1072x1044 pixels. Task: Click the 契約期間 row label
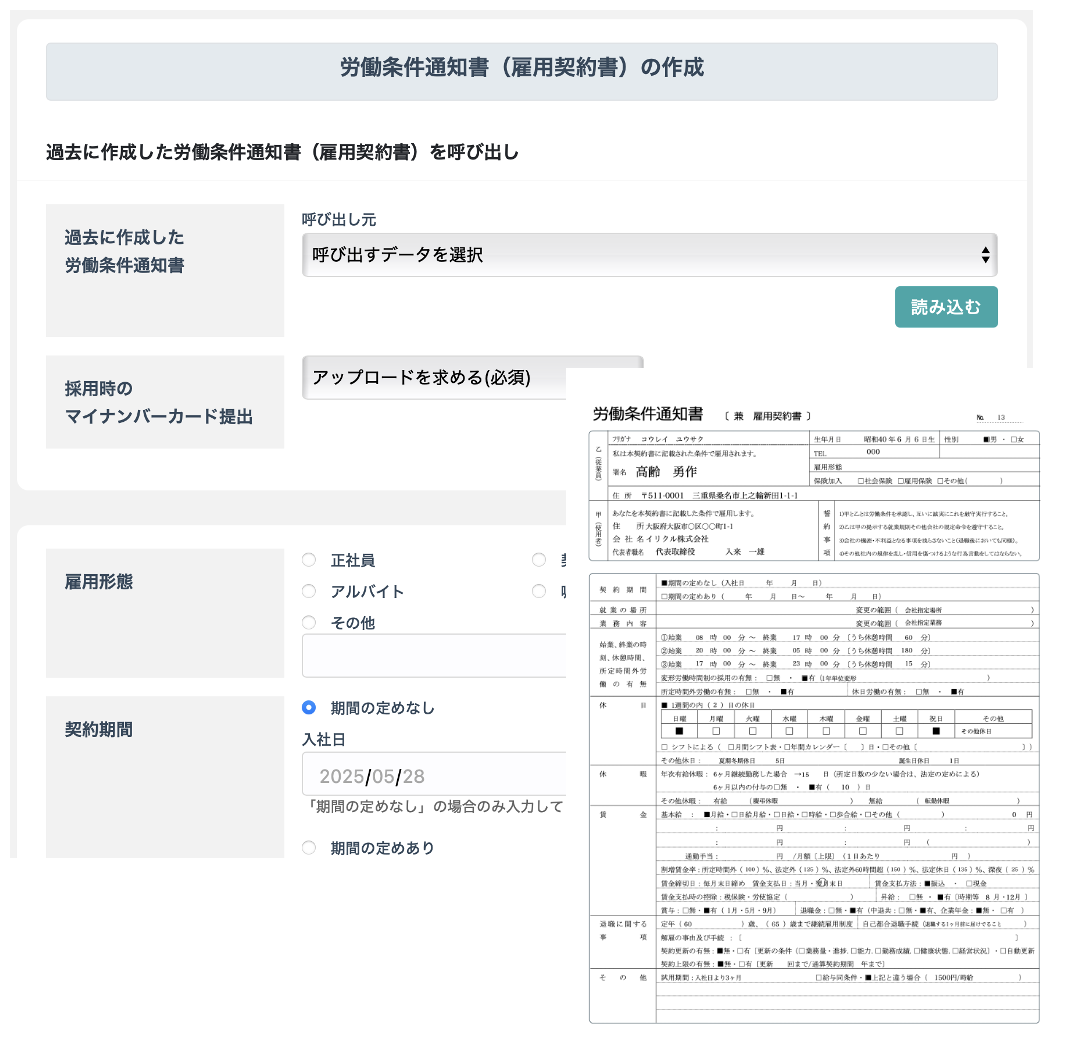99,730
